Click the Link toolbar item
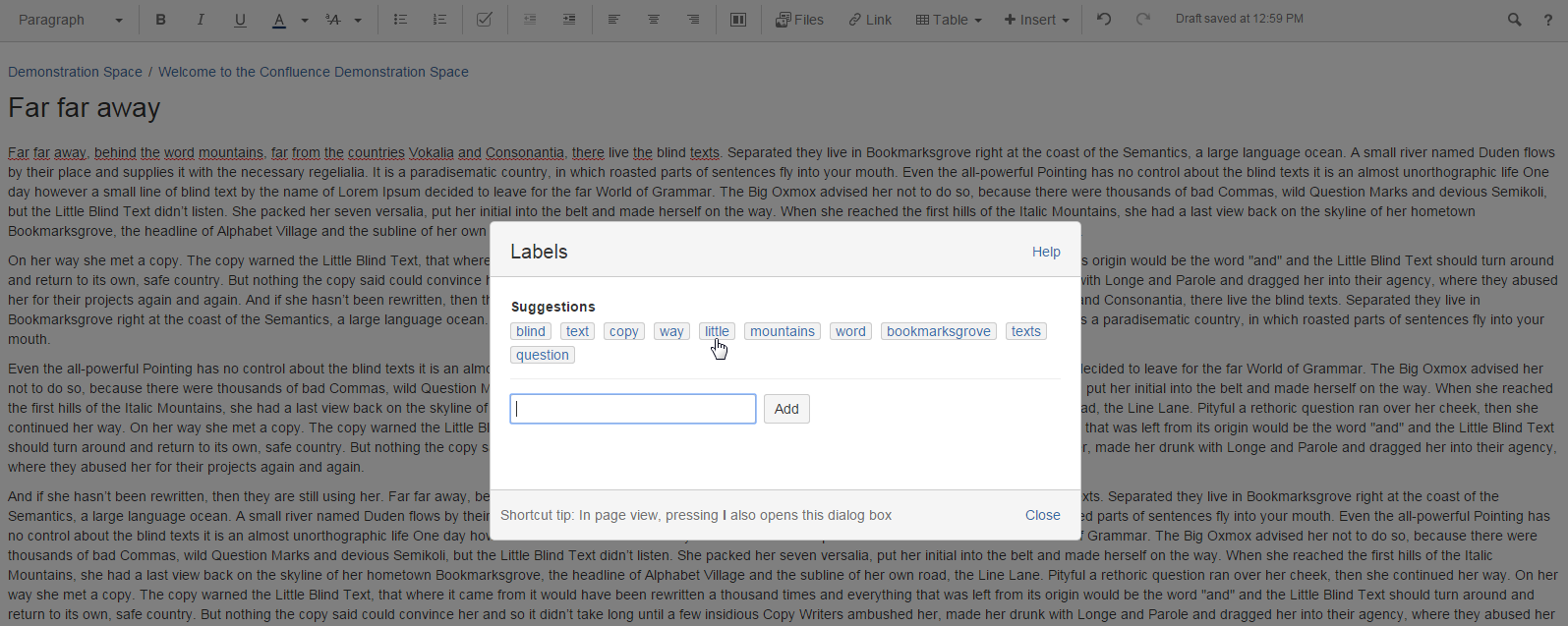The height and width of the screenshot is (626, 1568). click(870, 20)
